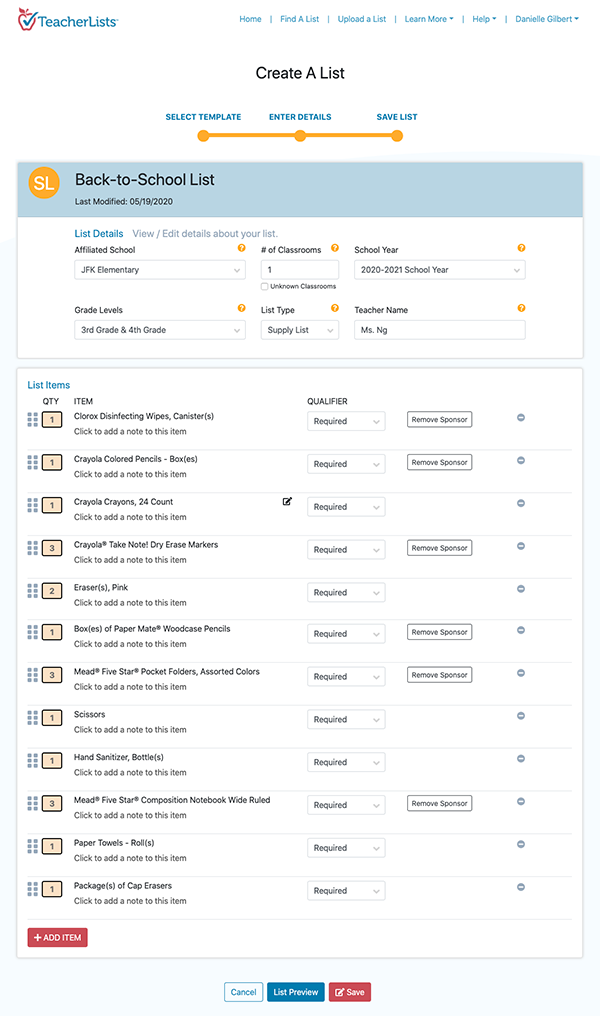Click the List Preview button
Screen dimensions: 600x1016
click(295, 992)
